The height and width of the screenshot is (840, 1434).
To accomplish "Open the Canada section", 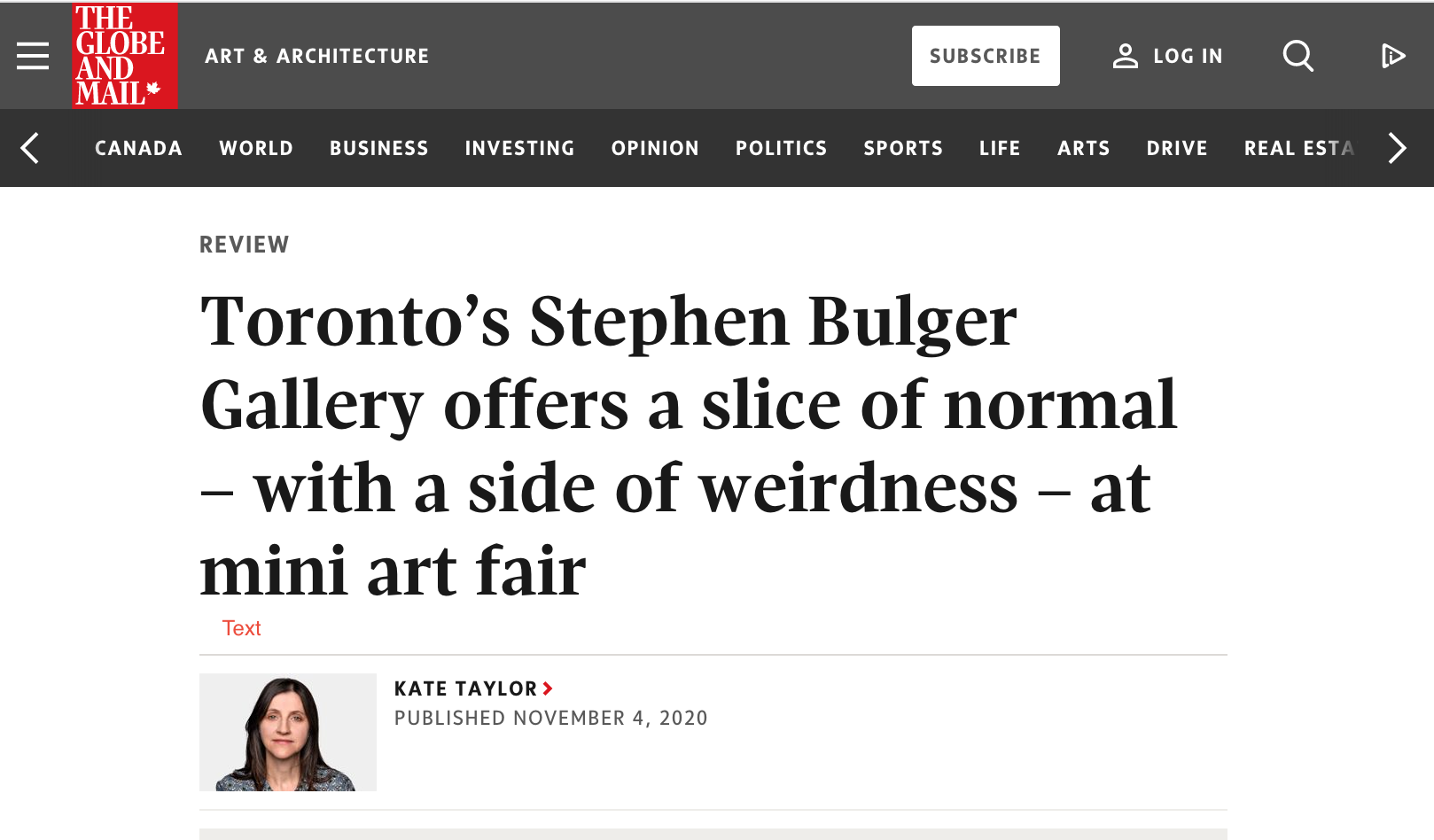I will pyautogui.click(x=138, y=148).
